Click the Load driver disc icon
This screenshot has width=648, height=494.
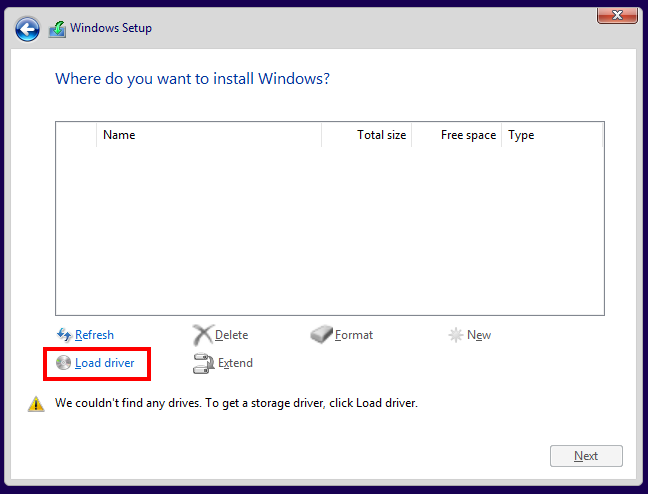pos(63,363)
